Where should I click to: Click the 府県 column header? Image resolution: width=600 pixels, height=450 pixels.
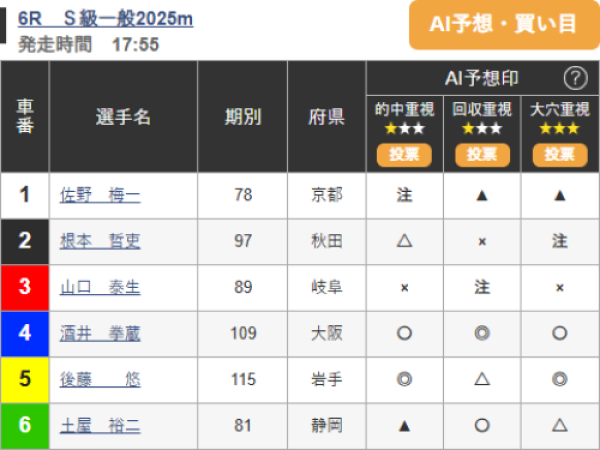pos(327,117)
